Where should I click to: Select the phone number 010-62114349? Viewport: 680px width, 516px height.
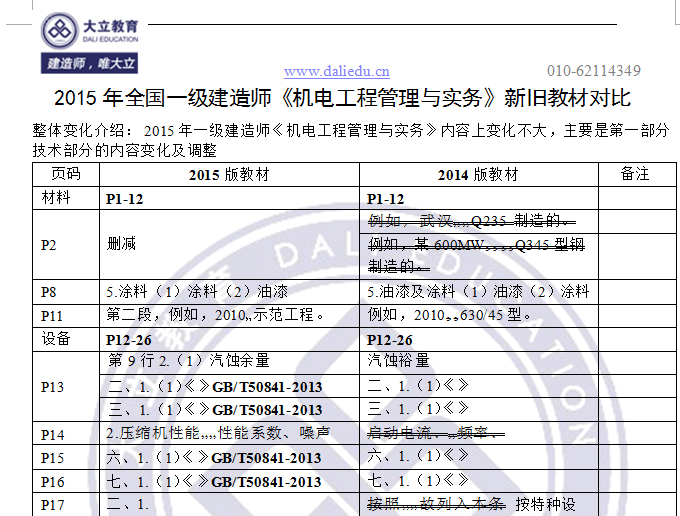[x=594, y=71]
